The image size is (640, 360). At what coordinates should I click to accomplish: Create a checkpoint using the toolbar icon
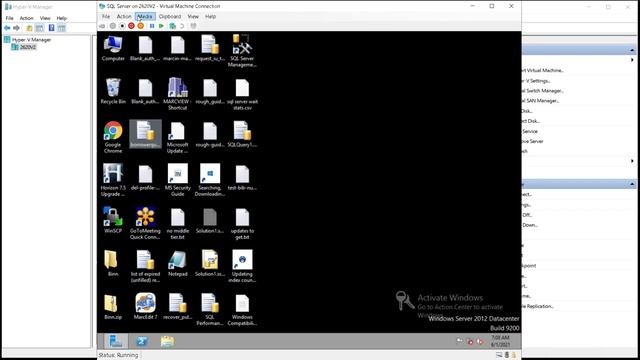[173, 26]
